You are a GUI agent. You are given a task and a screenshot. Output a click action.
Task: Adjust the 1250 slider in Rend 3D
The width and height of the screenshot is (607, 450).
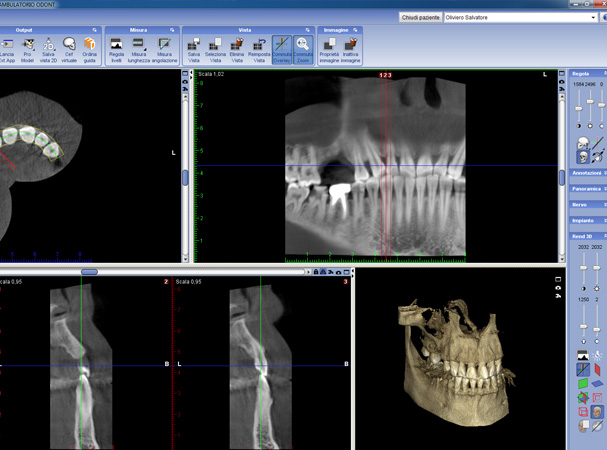[583, 326]
